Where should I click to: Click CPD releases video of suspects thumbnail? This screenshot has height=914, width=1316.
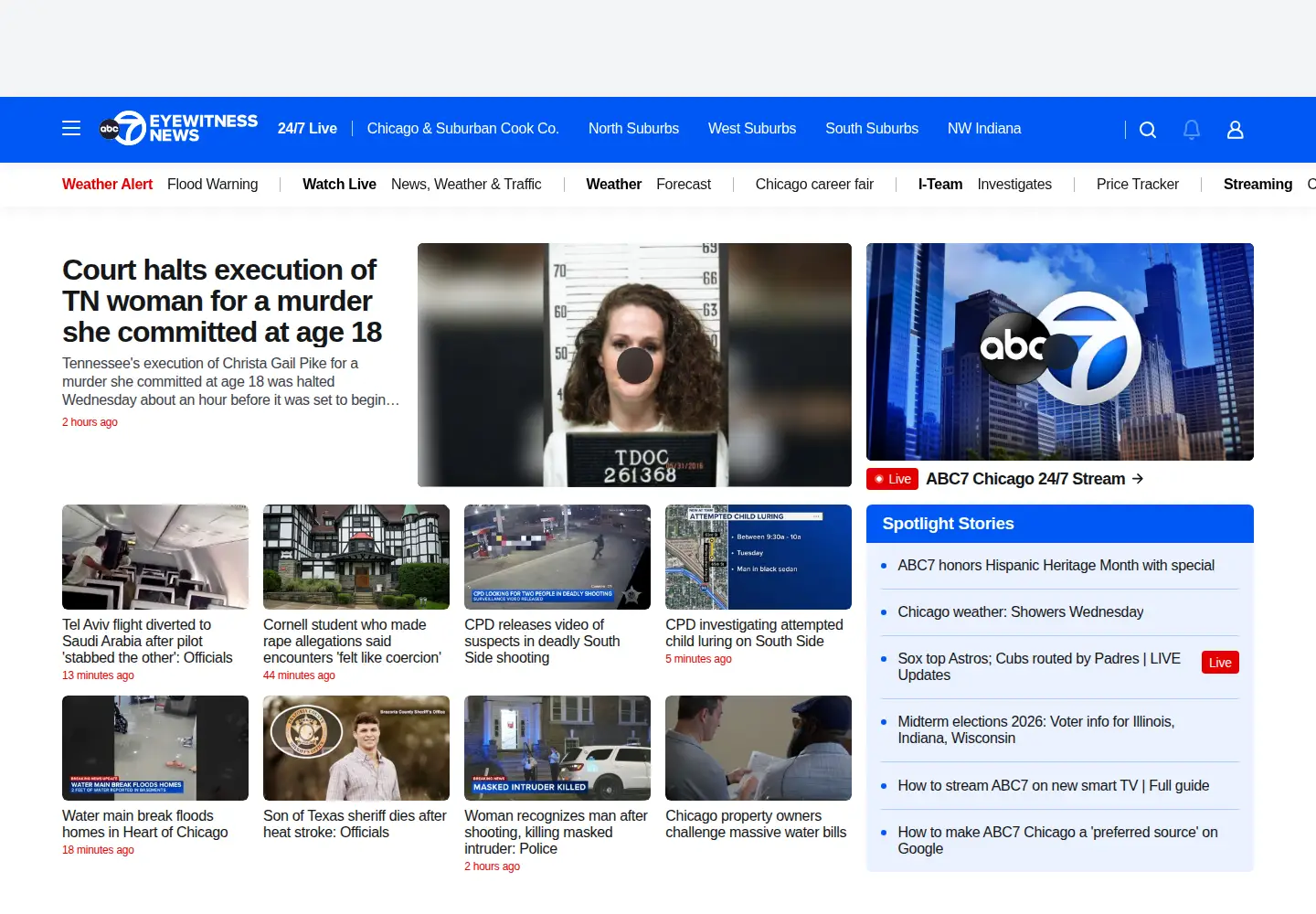[557, 557]
